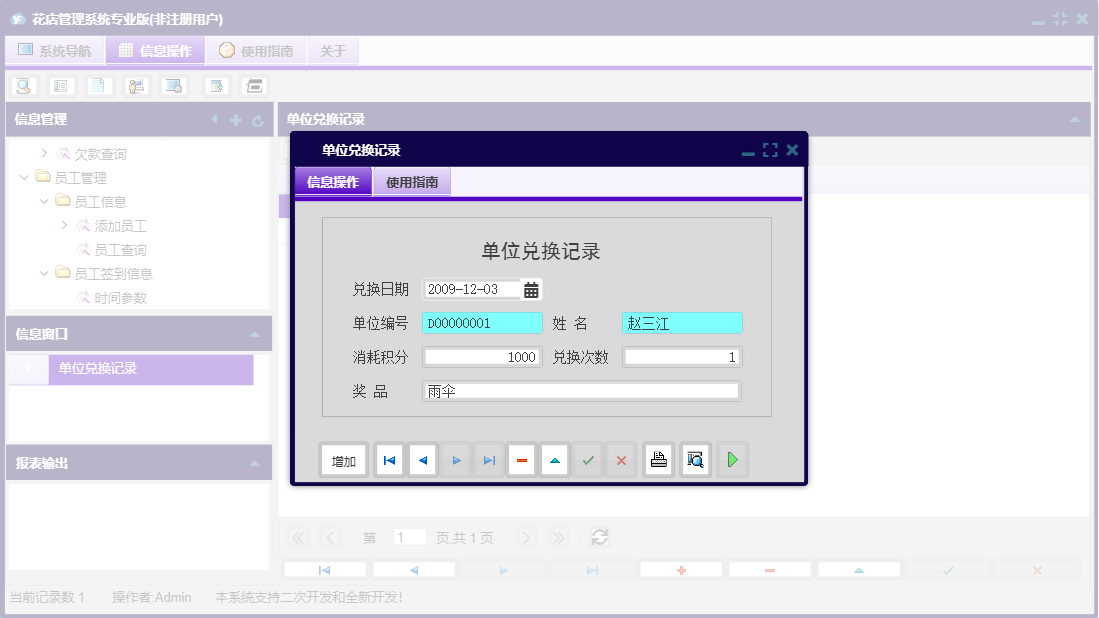This screenshot has height=618, width=1099.
Task: Expand the 欠款查询 tree node
Action: pyautogui.click(x=44, y=153)
